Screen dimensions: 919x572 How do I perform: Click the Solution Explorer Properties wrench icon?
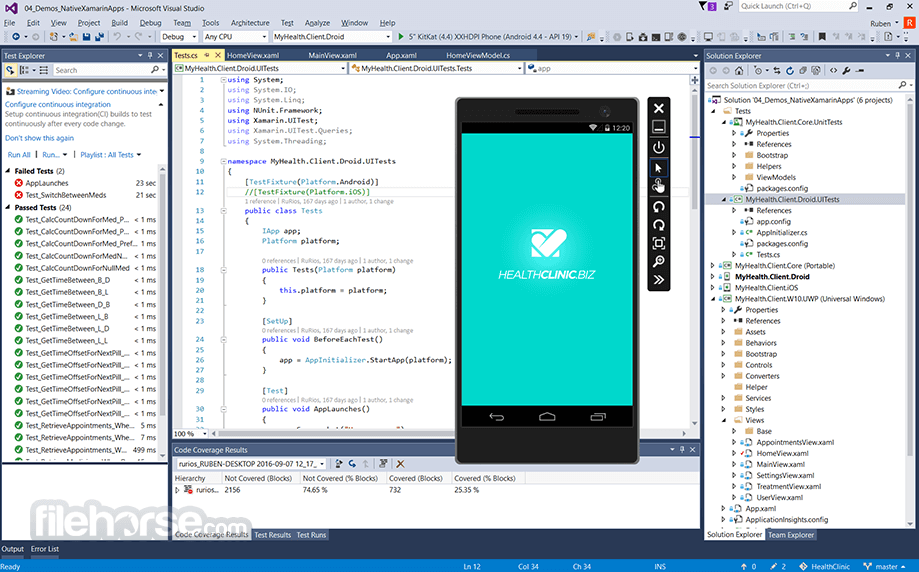click(x=846, y=71)
